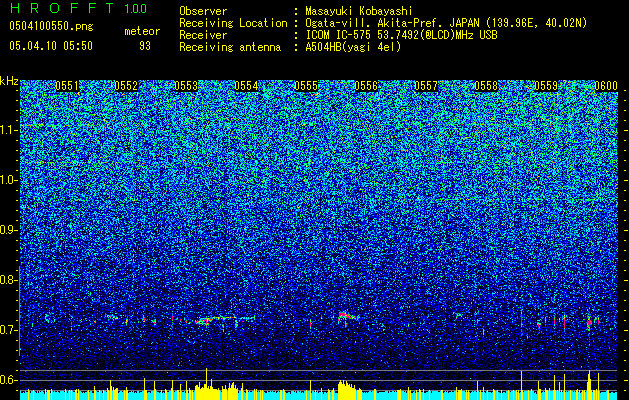Screen dimensions: 629x400
Task: Click the Observer label
Action: (203, 11)
